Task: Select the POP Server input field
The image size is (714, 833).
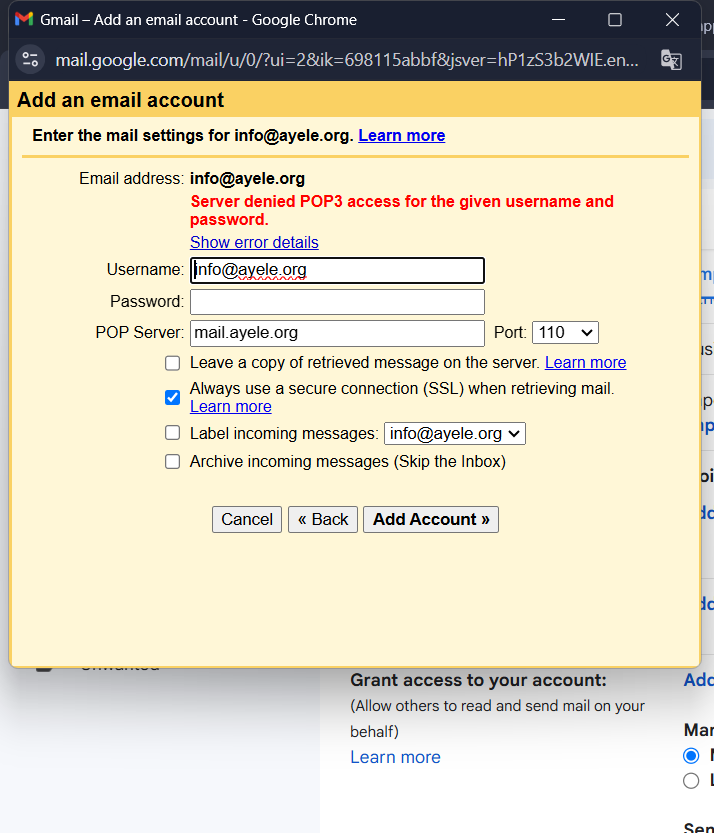Action: (x=337, y=333)
